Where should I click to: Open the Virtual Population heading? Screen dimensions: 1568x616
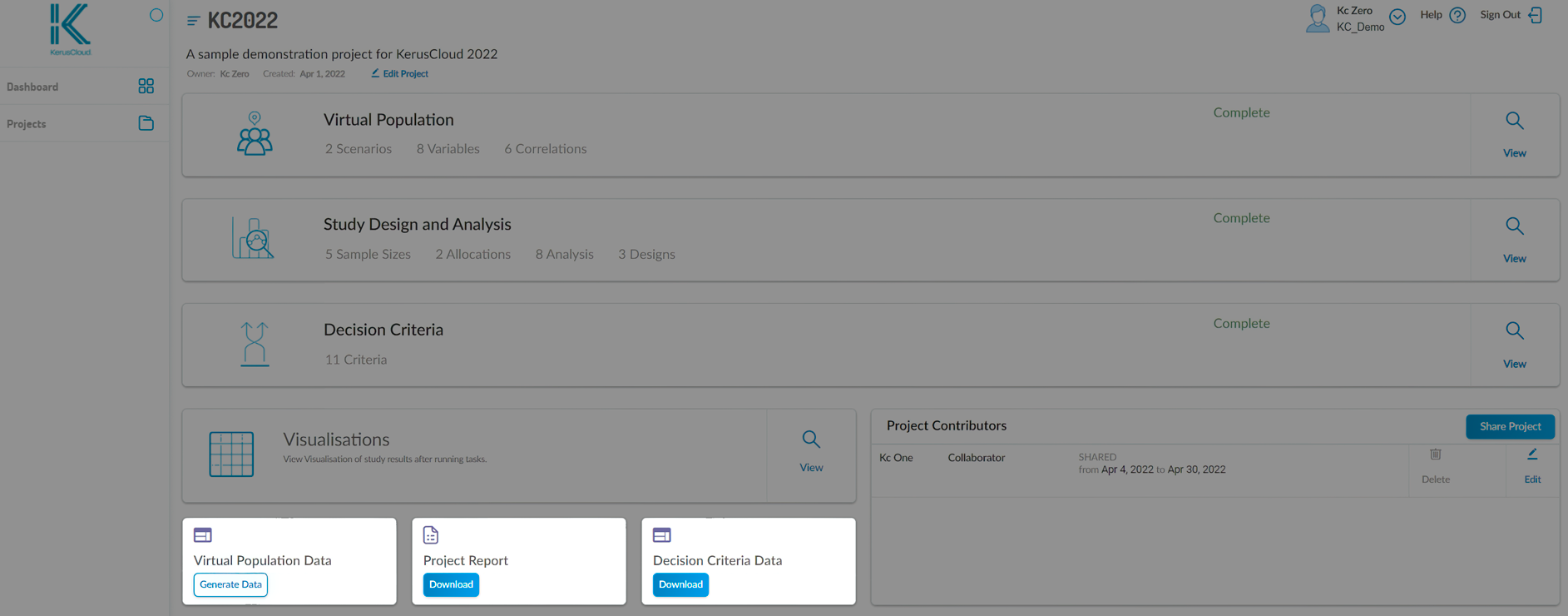(x=388, y=120)
